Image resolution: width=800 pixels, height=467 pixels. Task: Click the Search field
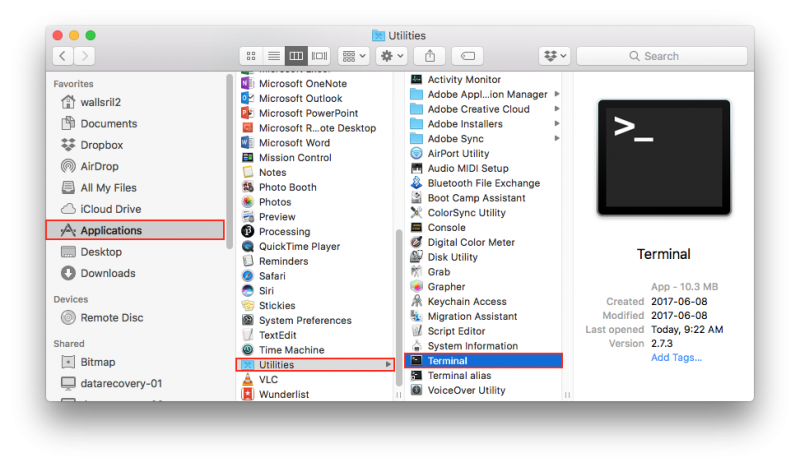click(662, 56)
